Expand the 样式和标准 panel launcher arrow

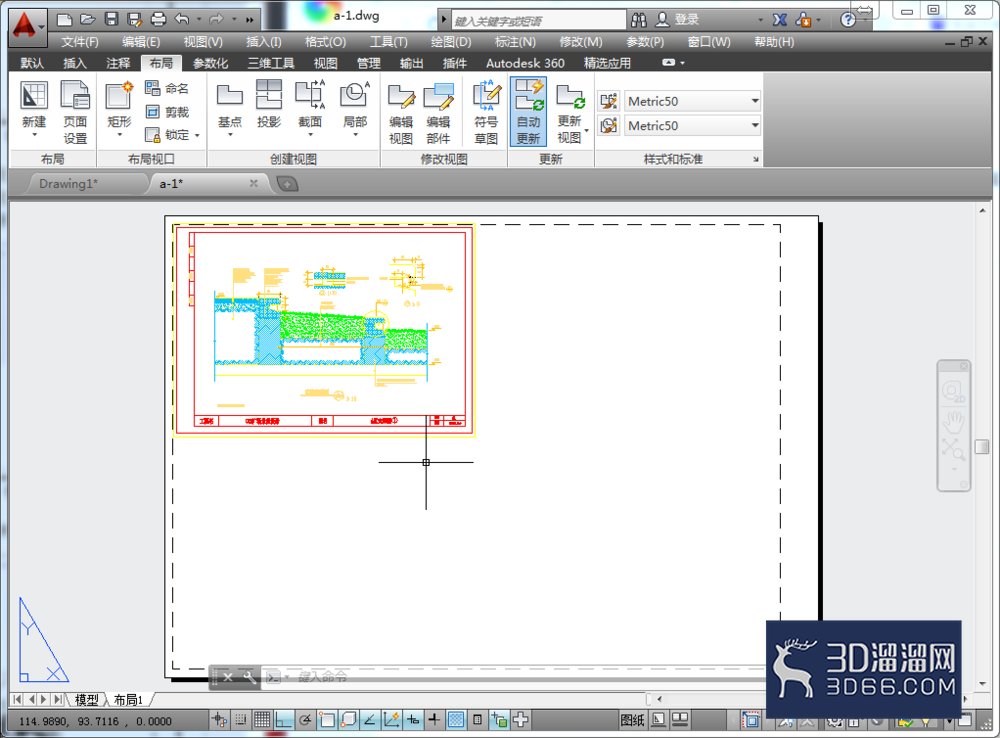(756, 159)
